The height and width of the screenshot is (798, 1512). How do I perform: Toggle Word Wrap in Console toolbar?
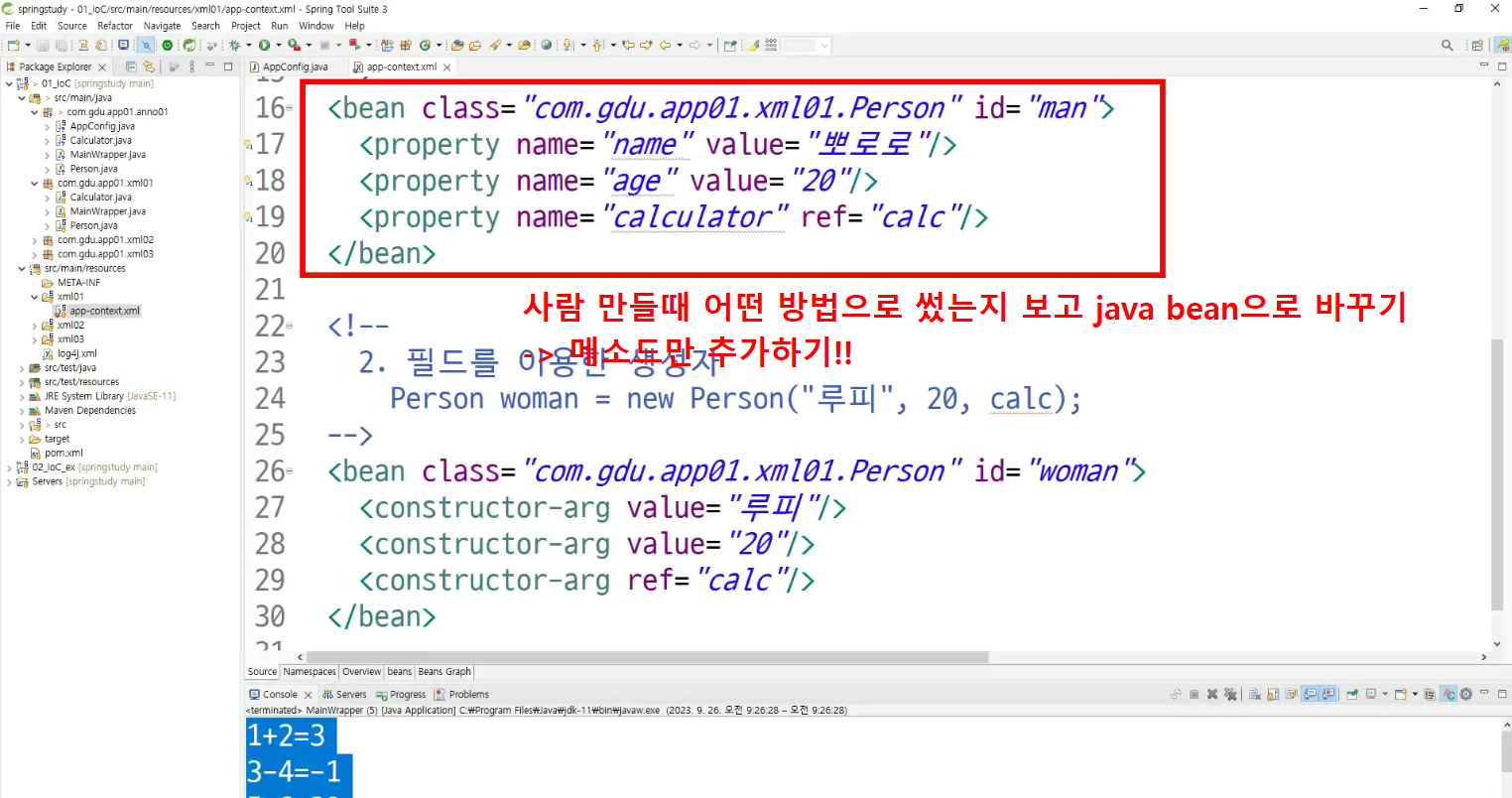click(x=1291, y=694)
